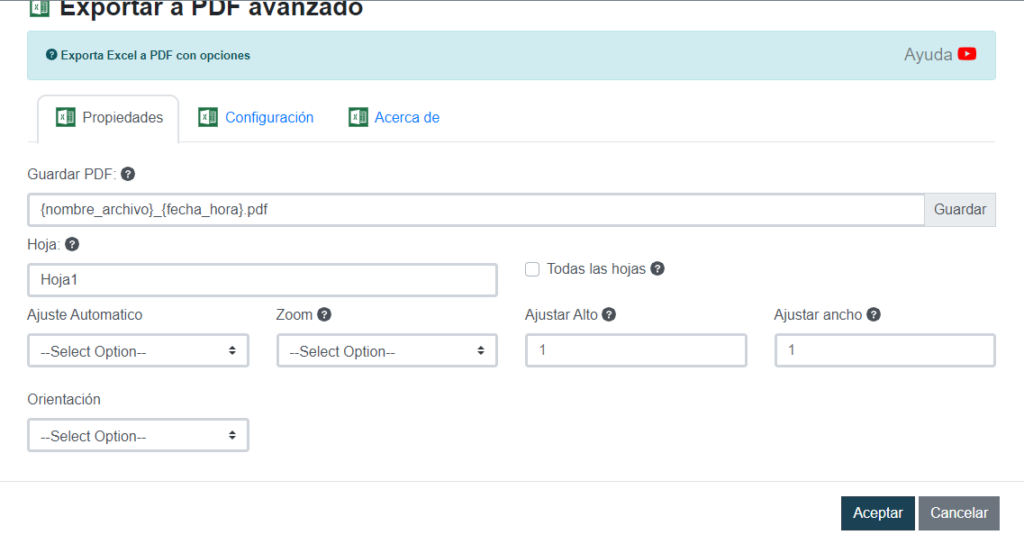Switch to the Propiedades tab
The height and width of the screenshot is (544, 1024).
tap(108, 118)
